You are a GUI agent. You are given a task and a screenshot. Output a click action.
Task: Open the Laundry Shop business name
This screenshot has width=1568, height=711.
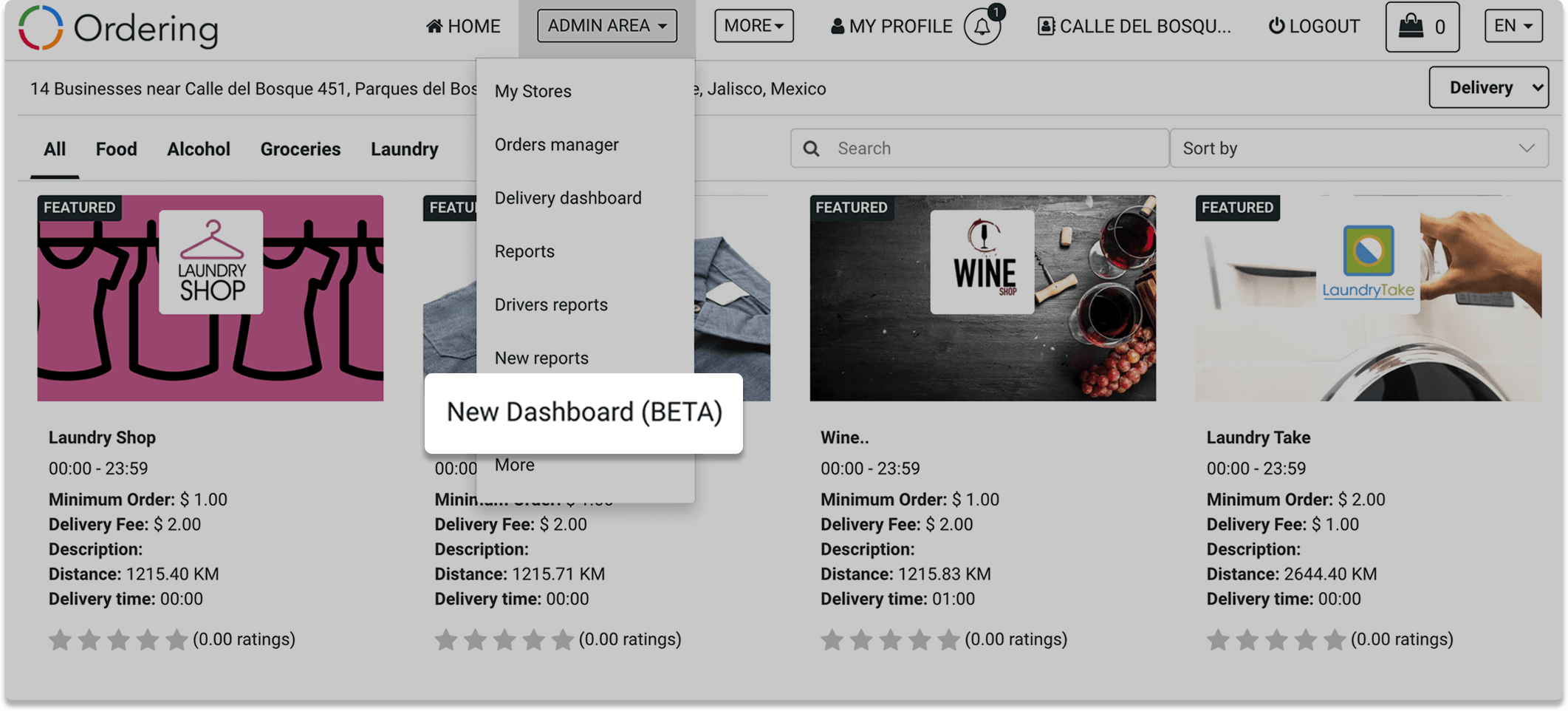[x=102, y=438]
